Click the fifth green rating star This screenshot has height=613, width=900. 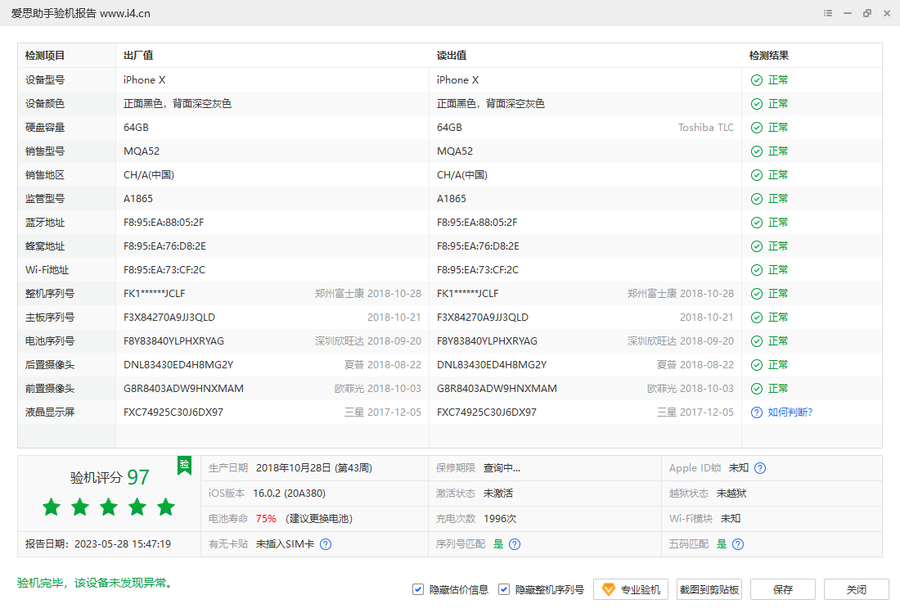166,507
